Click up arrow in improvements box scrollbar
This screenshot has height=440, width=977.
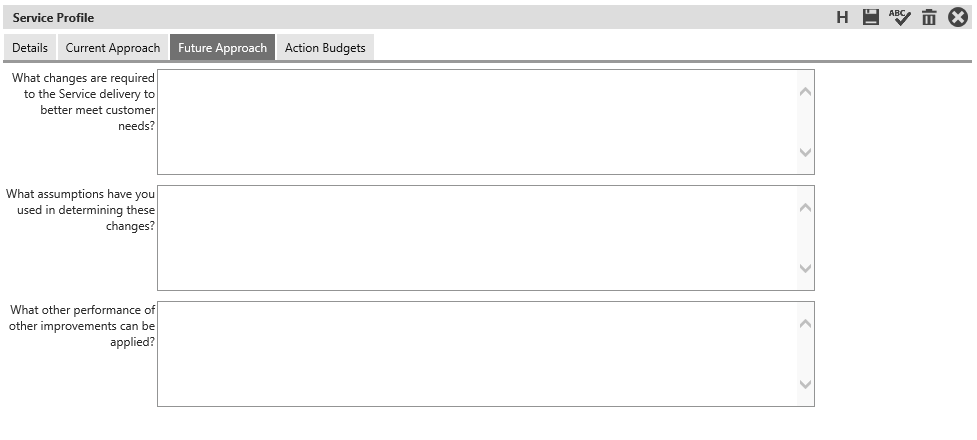pos(805,323)
